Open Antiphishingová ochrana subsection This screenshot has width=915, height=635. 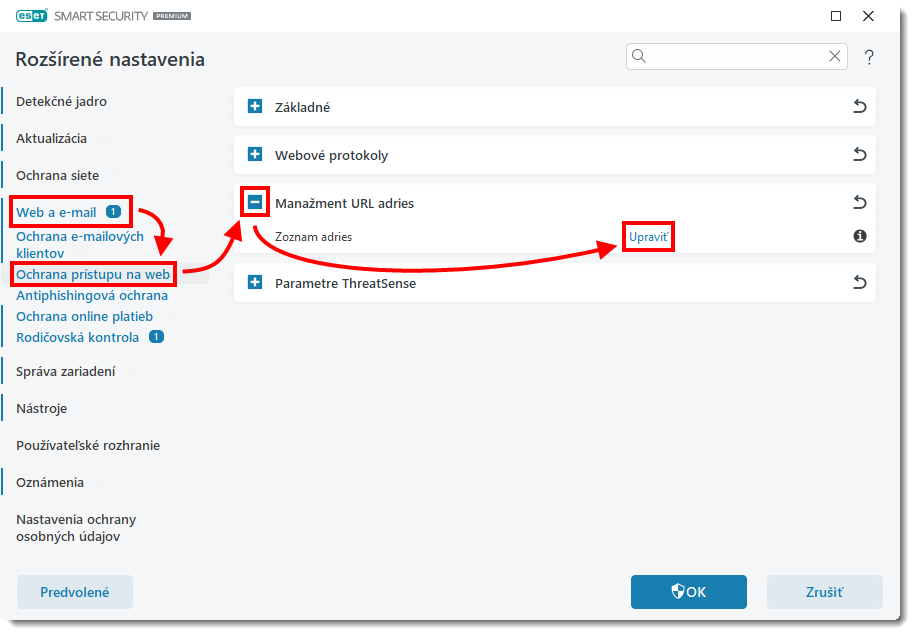coord(92,295)
